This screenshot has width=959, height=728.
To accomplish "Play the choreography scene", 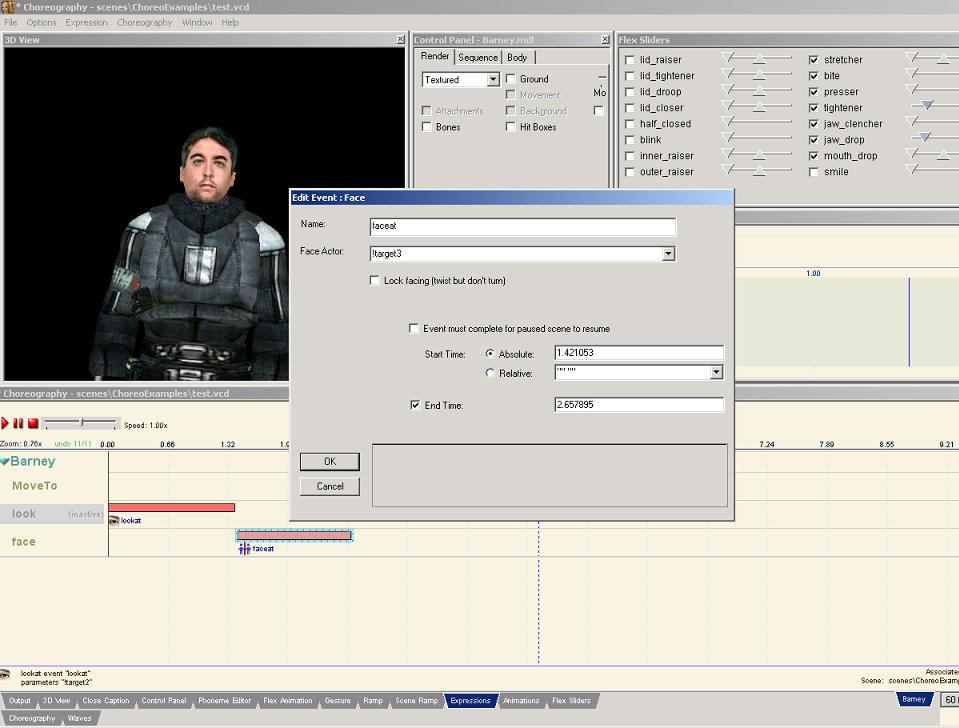I will (5, 423).
